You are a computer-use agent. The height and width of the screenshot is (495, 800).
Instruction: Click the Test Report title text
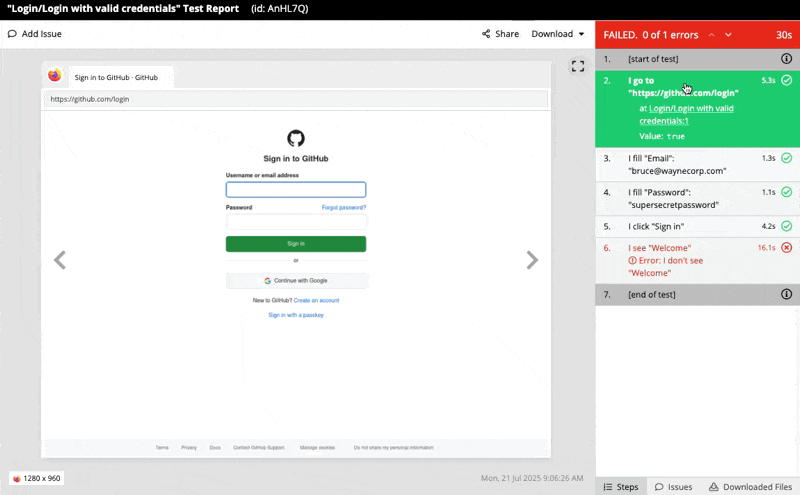pos(123,9)
